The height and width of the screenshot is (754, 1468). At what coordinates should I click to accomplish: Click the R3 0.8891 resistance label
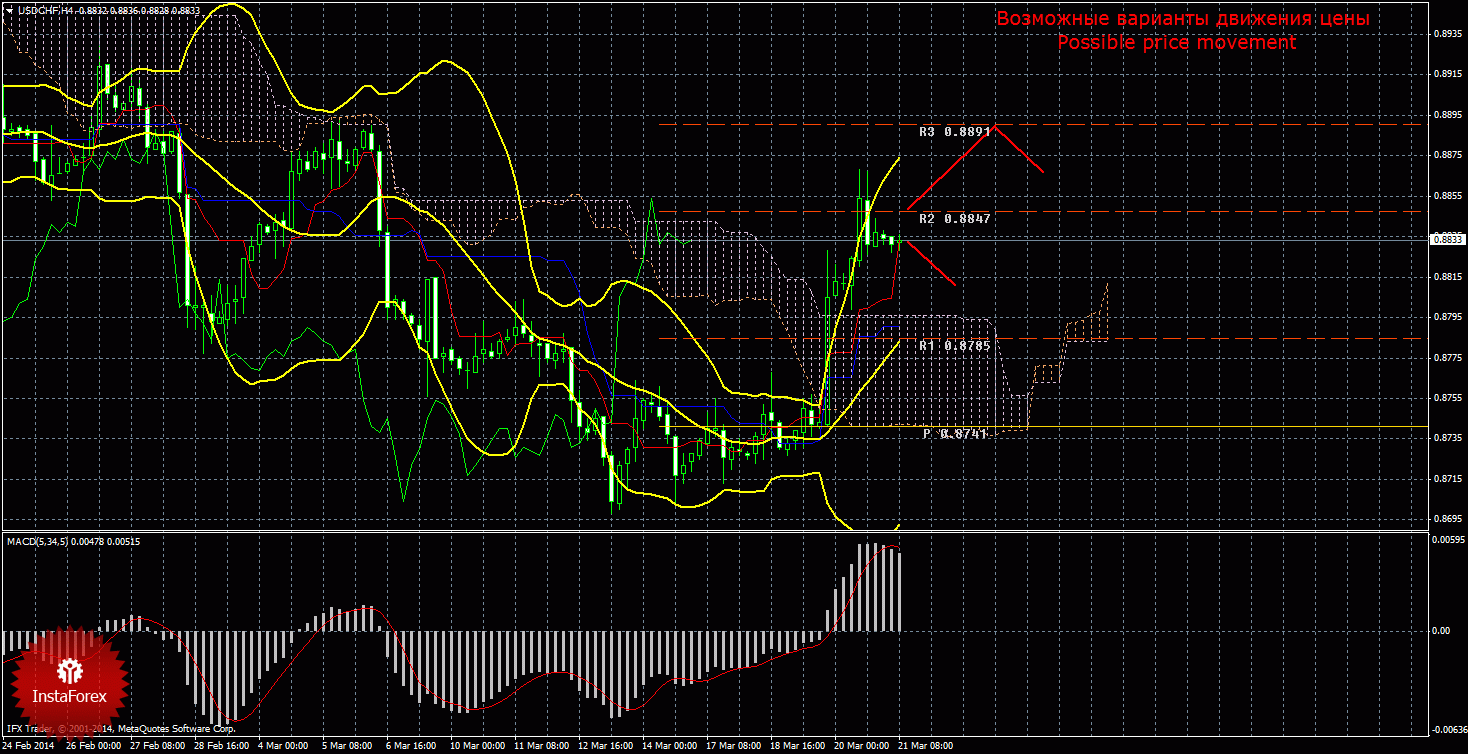(955, 131)
